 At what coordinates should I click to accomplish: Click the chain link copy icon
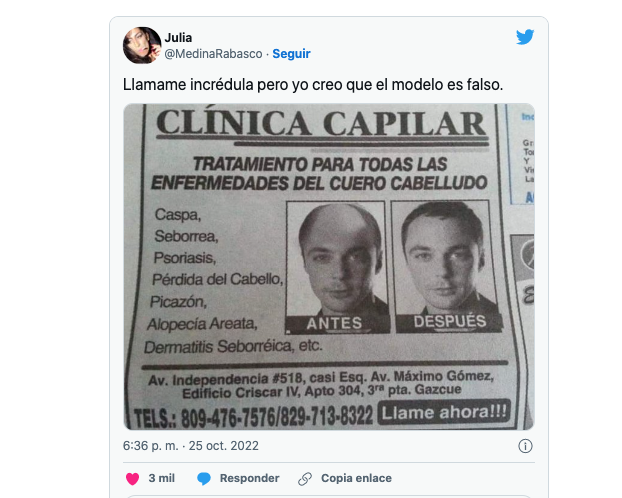[x=305, y=479]
